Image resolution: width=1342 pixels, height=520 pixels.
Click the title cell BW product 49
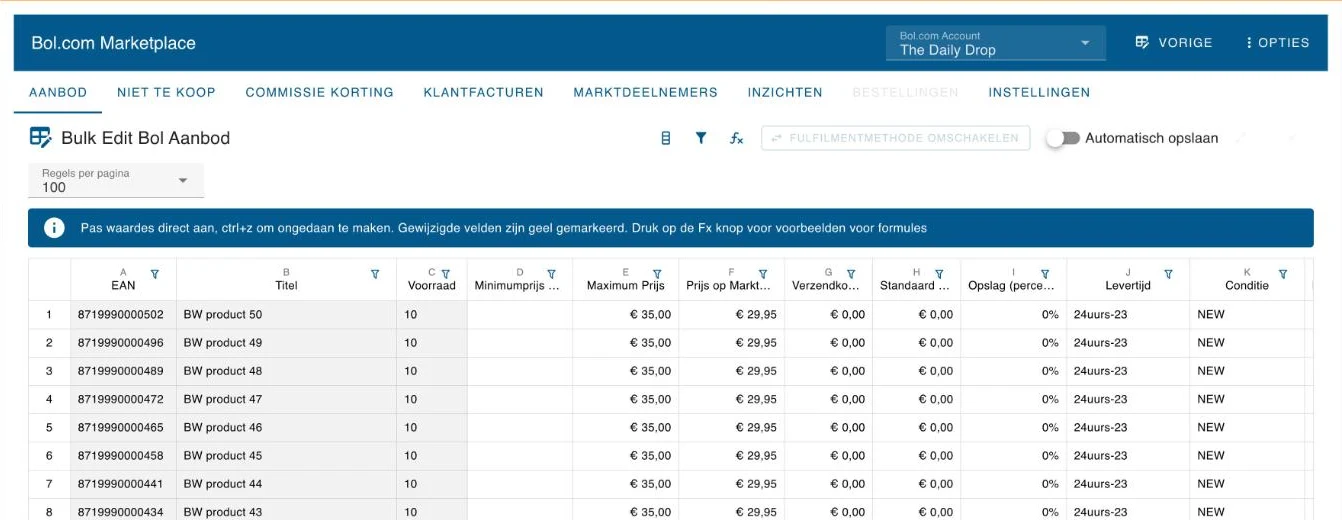[x=286, y=343]
